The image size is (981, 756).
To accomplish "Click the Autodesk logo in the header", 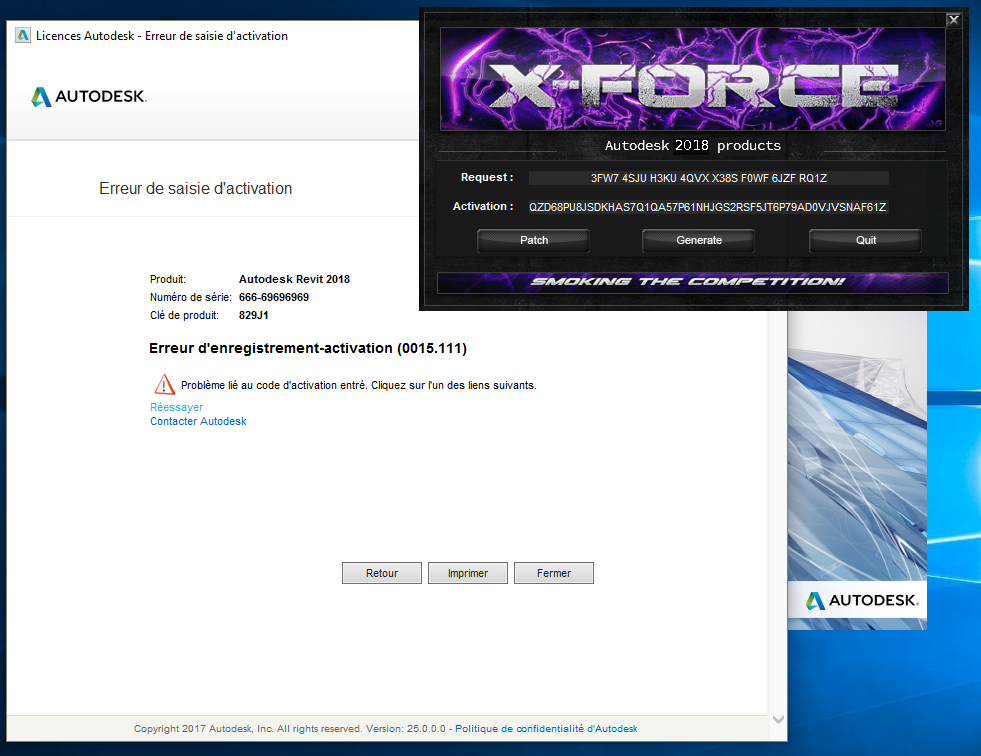I will (x=89, y=96).
